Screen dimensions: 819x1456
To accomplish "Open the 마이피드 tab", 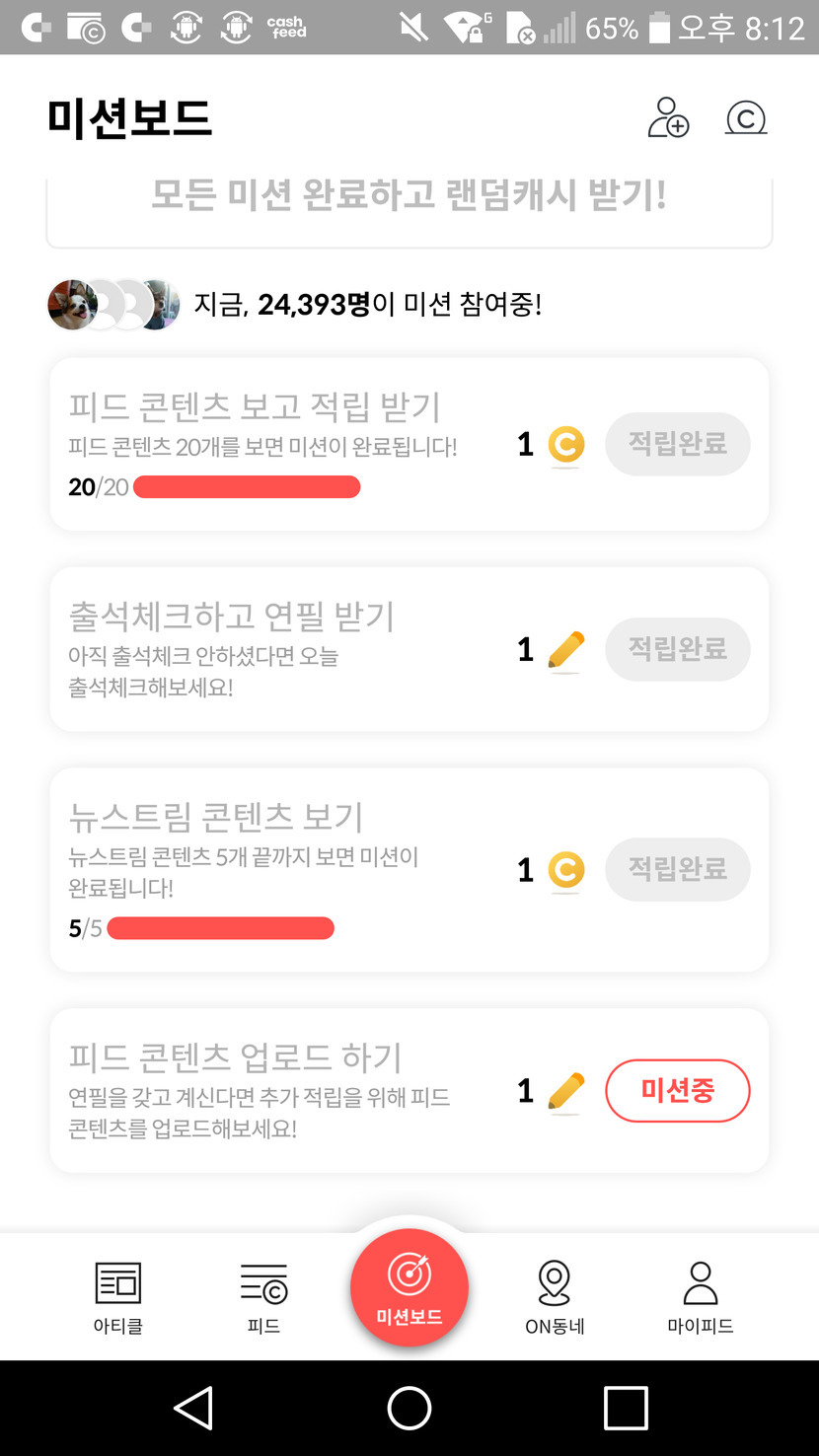I will pyautogui.click(x=700, y=1296).
